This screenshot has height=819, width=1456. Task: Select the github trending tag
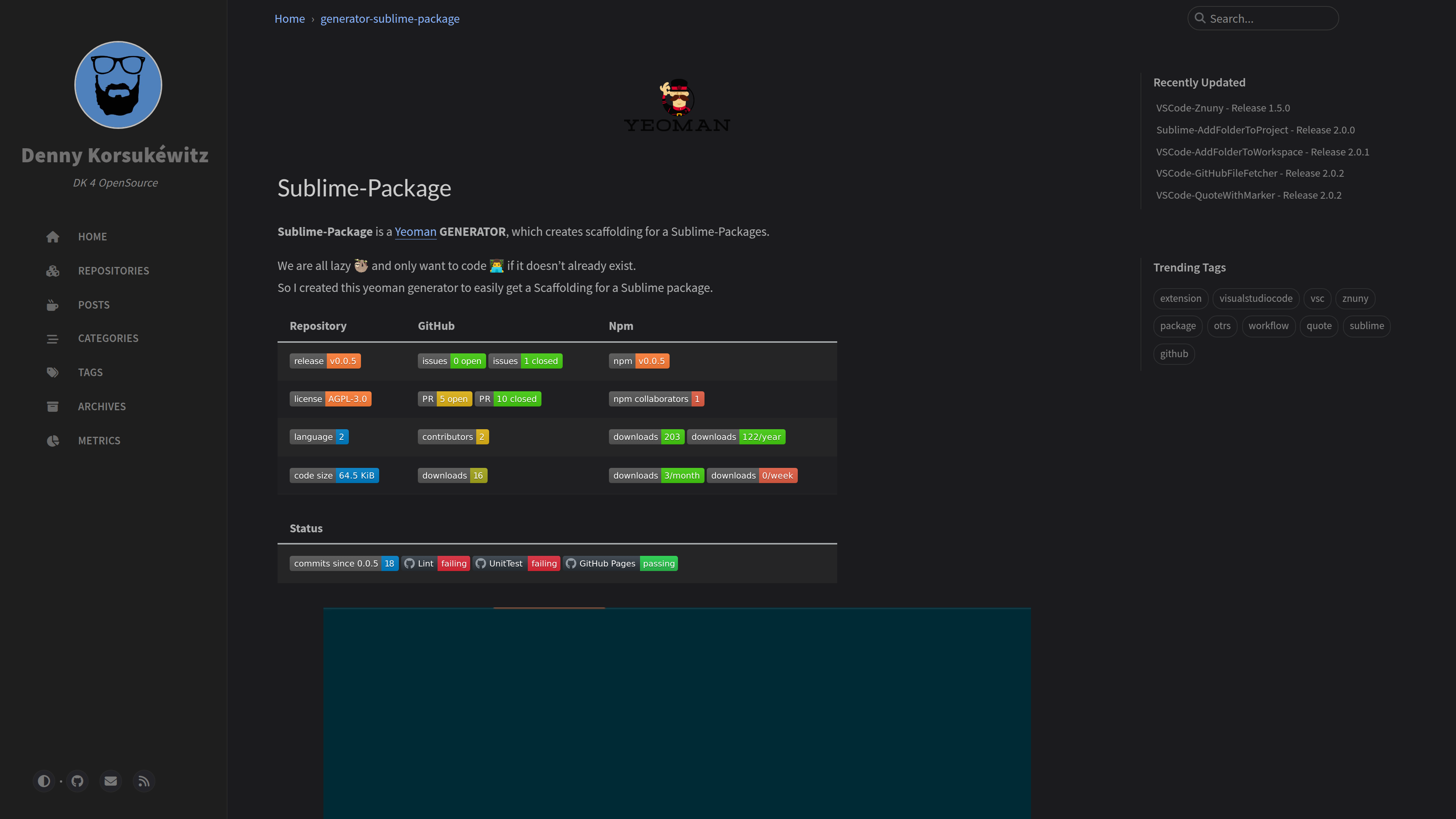pos(1174,354)
